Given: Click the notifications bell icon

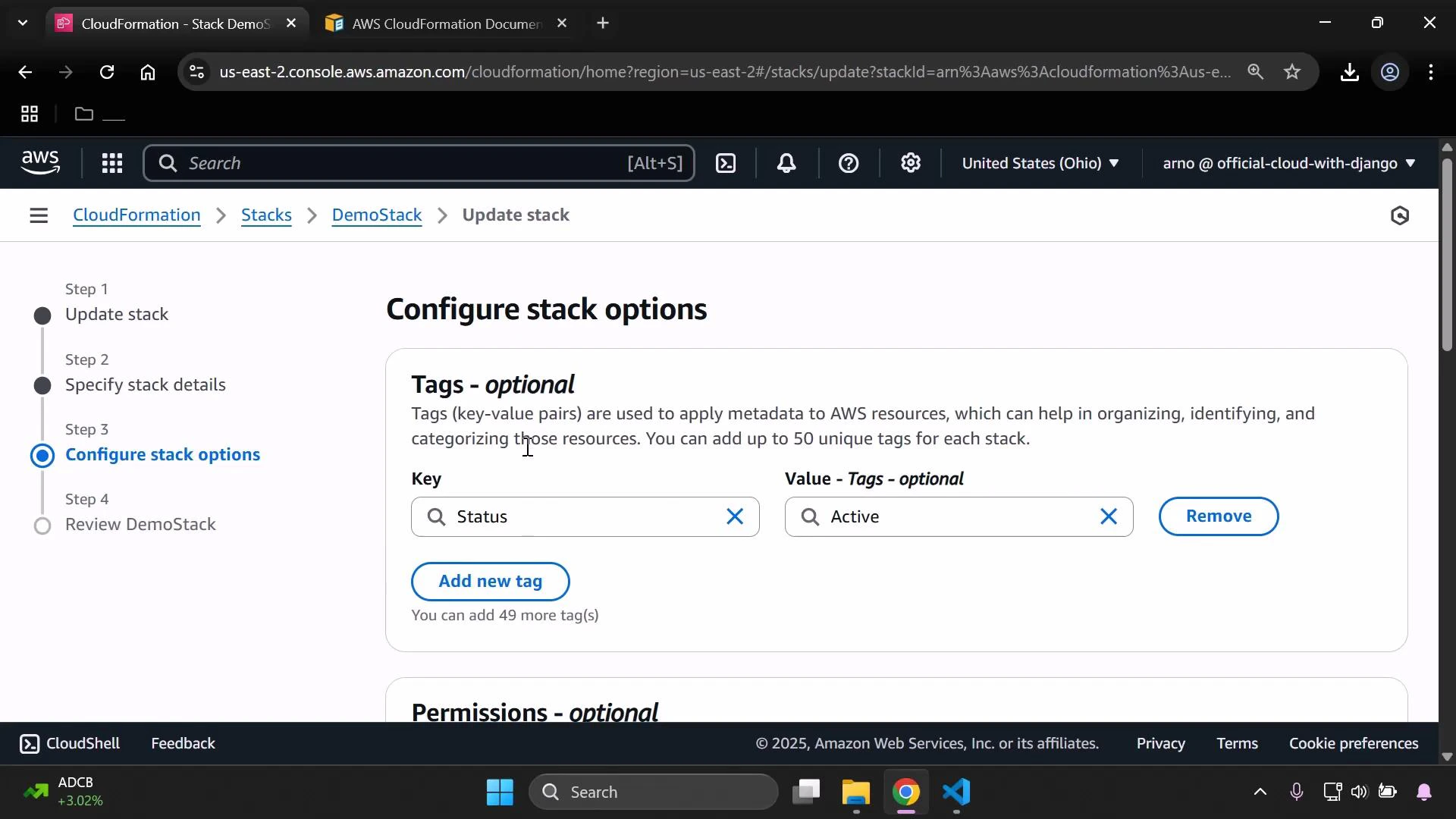Looking at the screenshot, I should coord(786,163).
